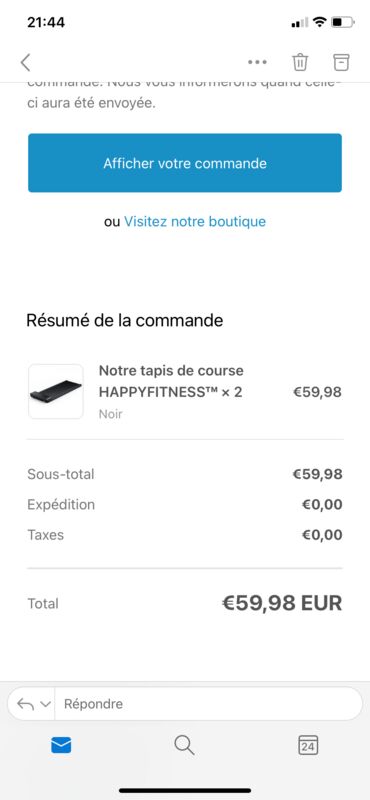Tap the total amount €59,98 EUR
This screenshot has height=800, width=370.
click(x=282, y=603)
